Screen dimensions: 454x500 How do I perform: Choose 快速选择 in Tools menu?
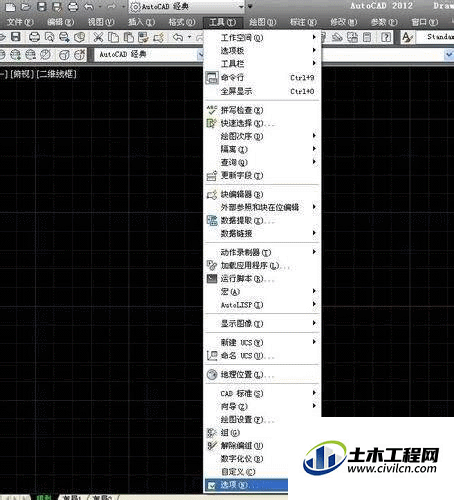[x=262, y=123]
